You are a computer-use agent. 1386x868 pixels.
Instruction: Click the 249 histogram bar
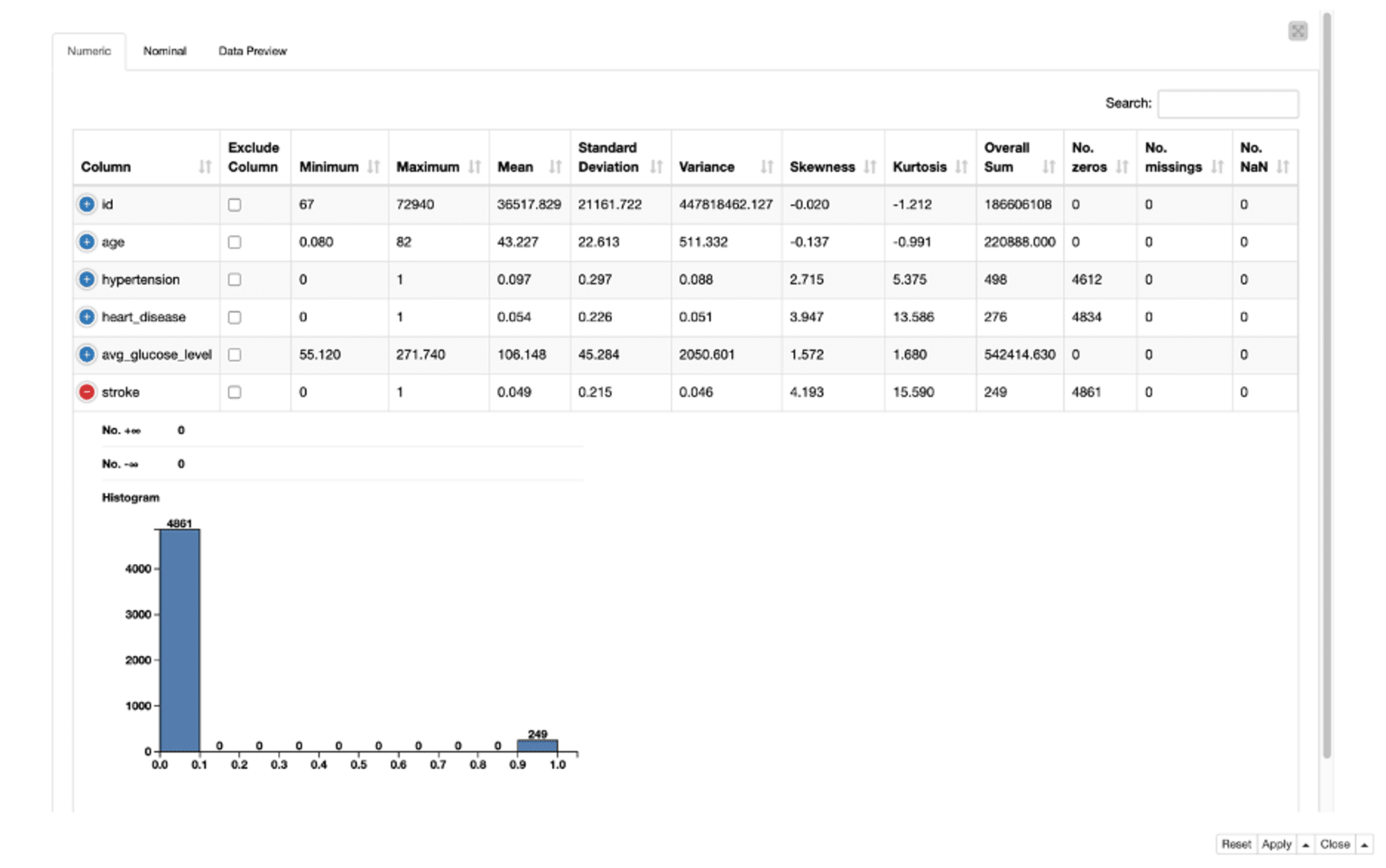click(x=538, y=746)
